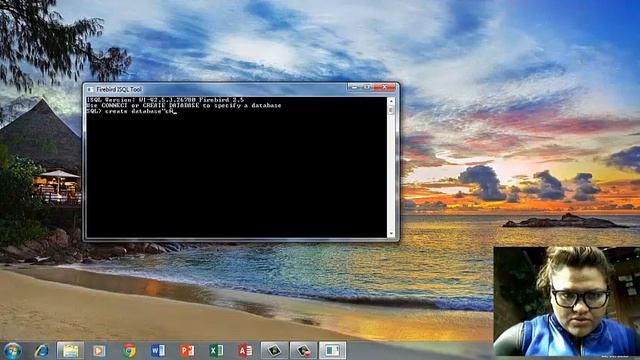Click the 'create database' command line
The image size is (640, 360).
[131, 111]
